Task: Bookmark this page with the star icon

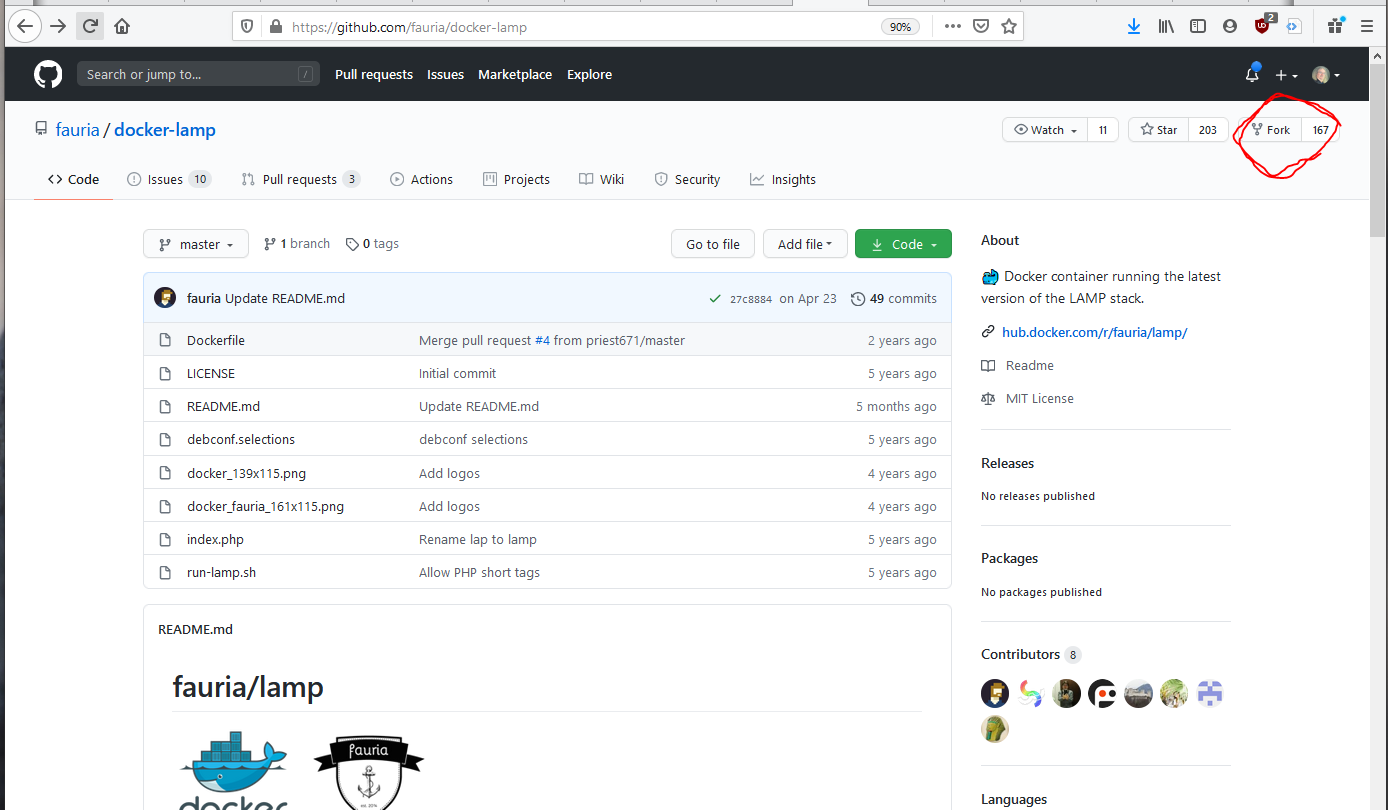Action: click(x=1009, y=27)
